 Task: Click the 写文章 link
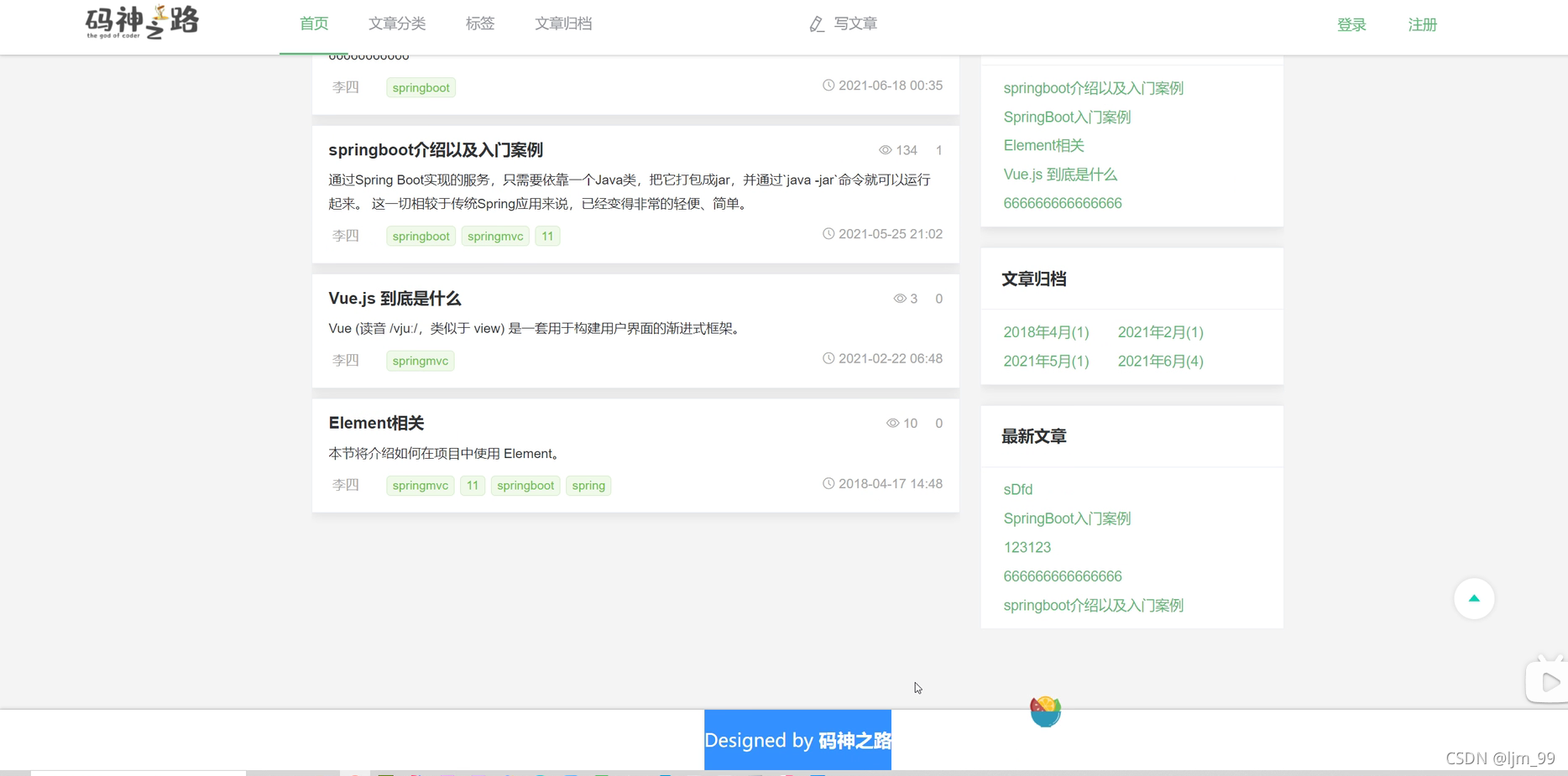pos(855,24)
